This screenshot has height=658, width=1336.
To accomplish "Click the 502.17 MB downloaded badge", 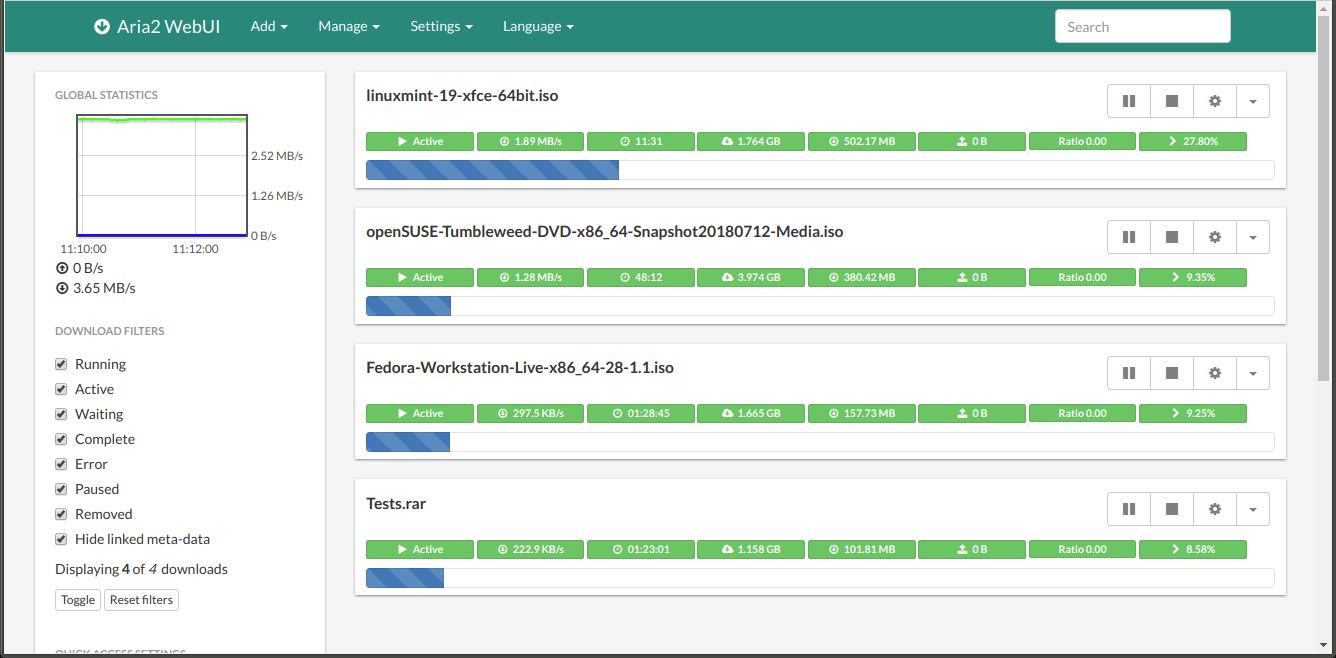I will click(861, 141).
